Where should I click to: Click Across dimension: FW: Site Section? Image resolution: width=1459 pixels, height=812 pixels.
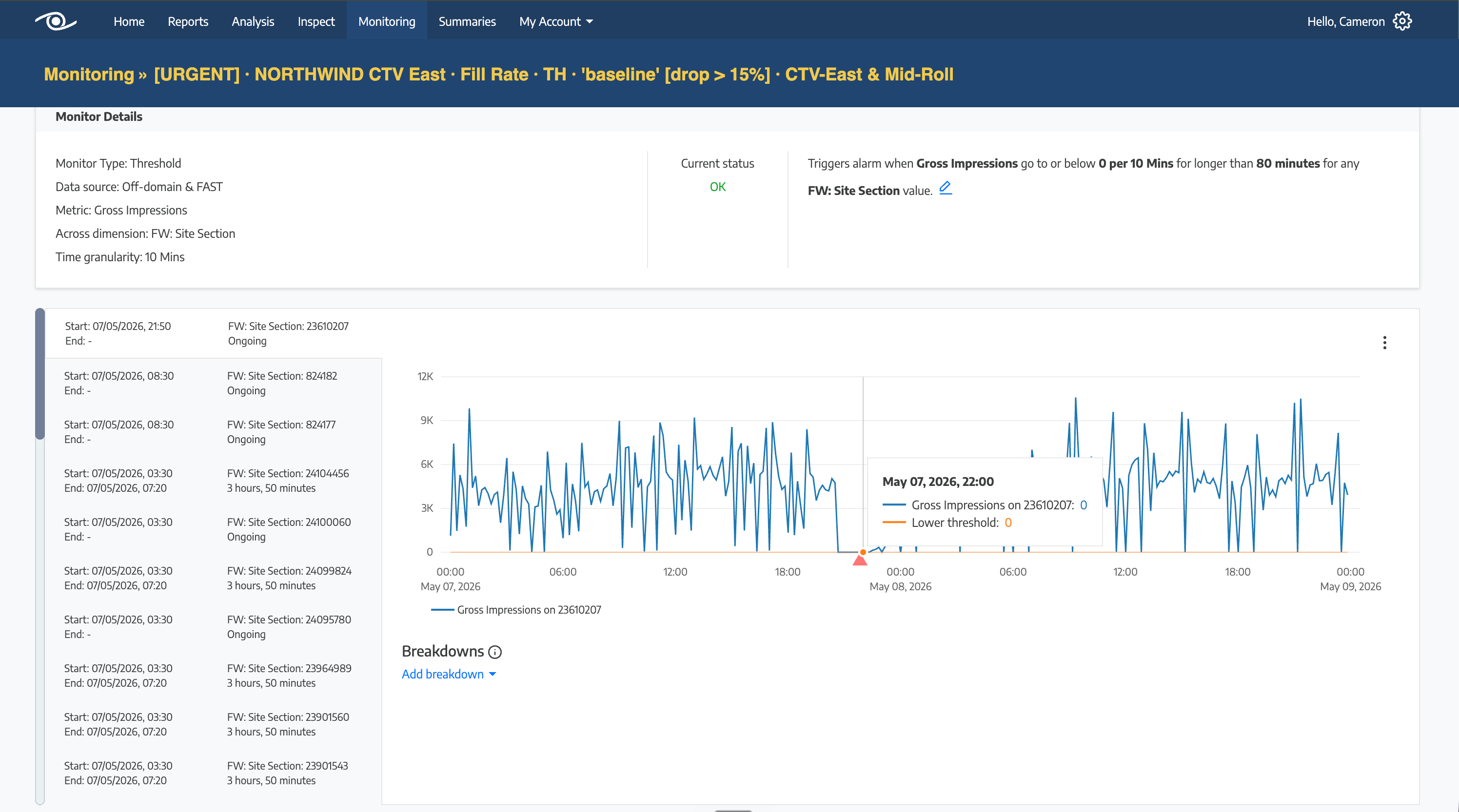tap(146, 234)
